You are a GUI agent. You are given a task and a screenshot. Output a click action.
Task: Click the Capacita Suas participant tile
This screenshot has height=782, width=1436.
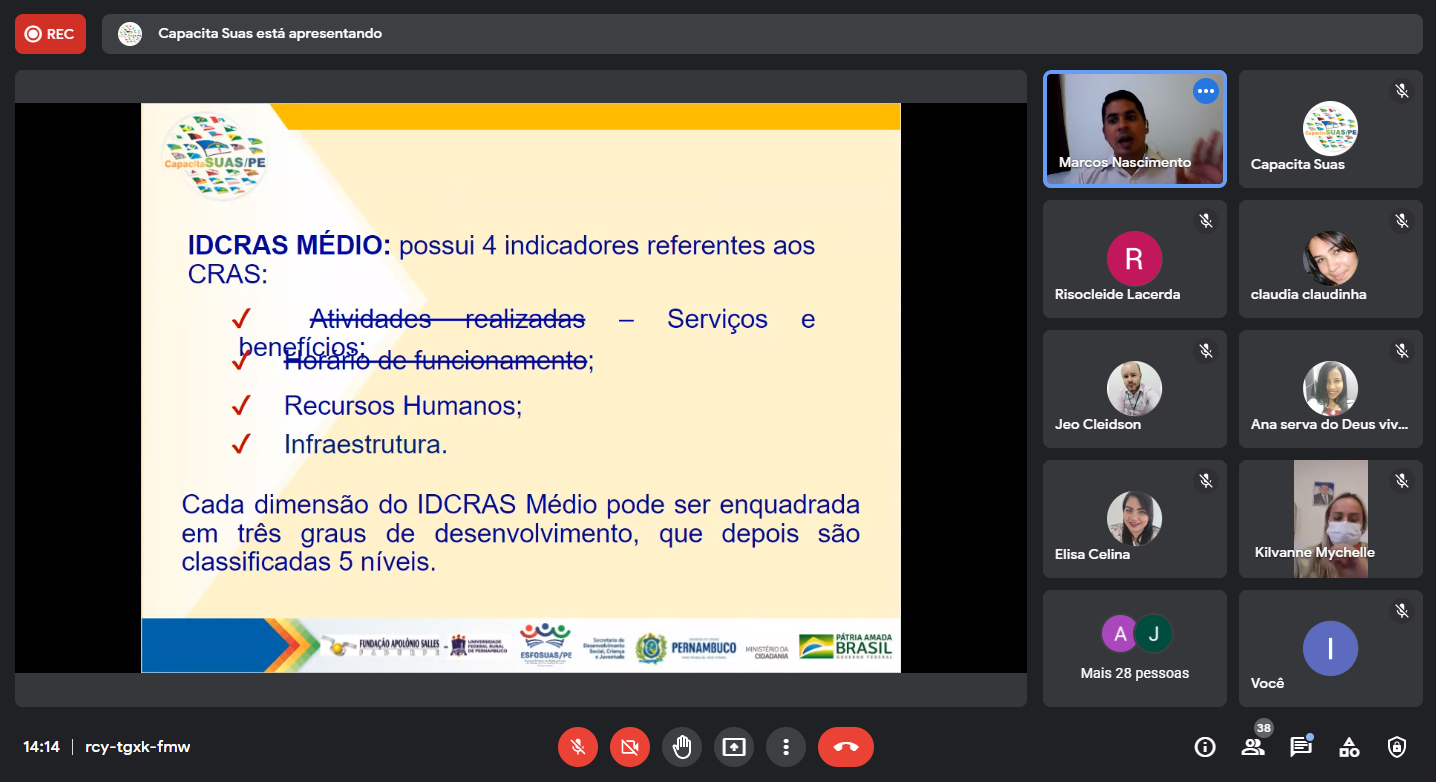[1330, 129]
